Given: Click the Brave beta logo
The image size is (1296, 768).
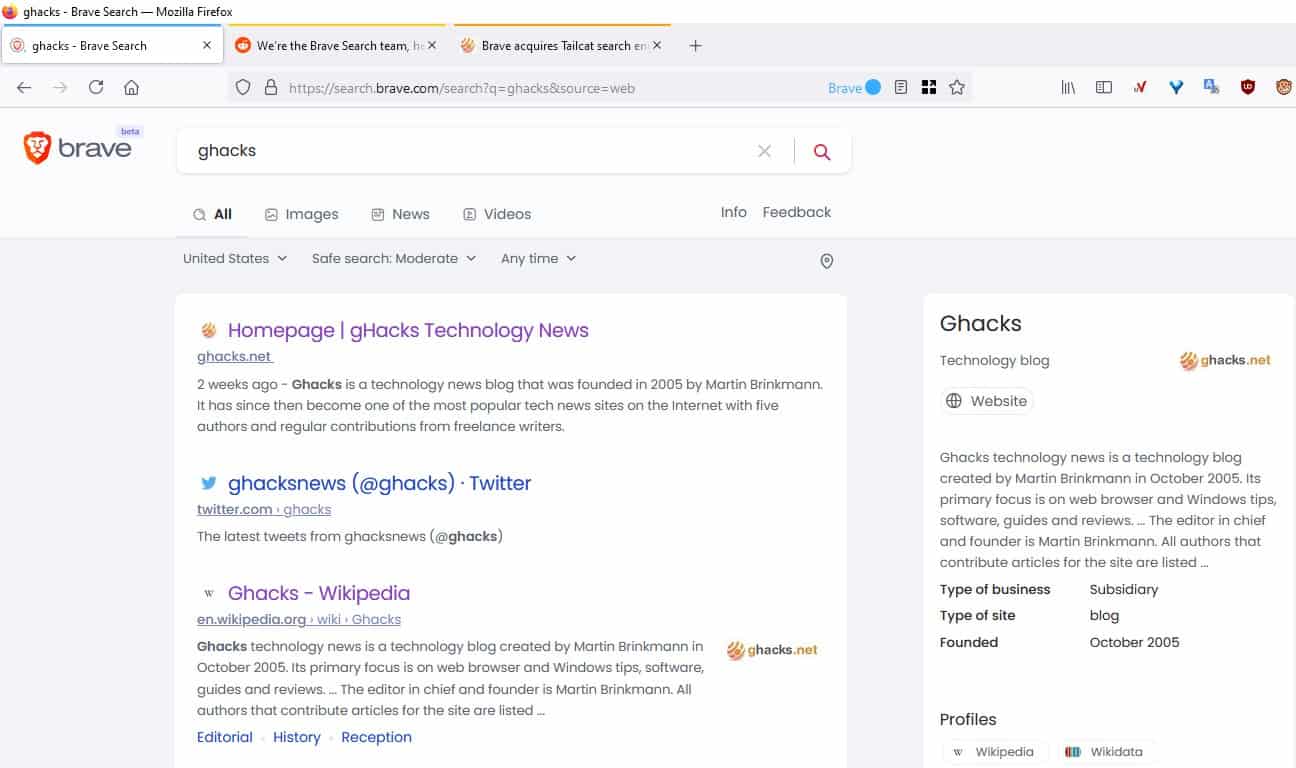Looking at the screenshot, I should click(x=82, y=147).
